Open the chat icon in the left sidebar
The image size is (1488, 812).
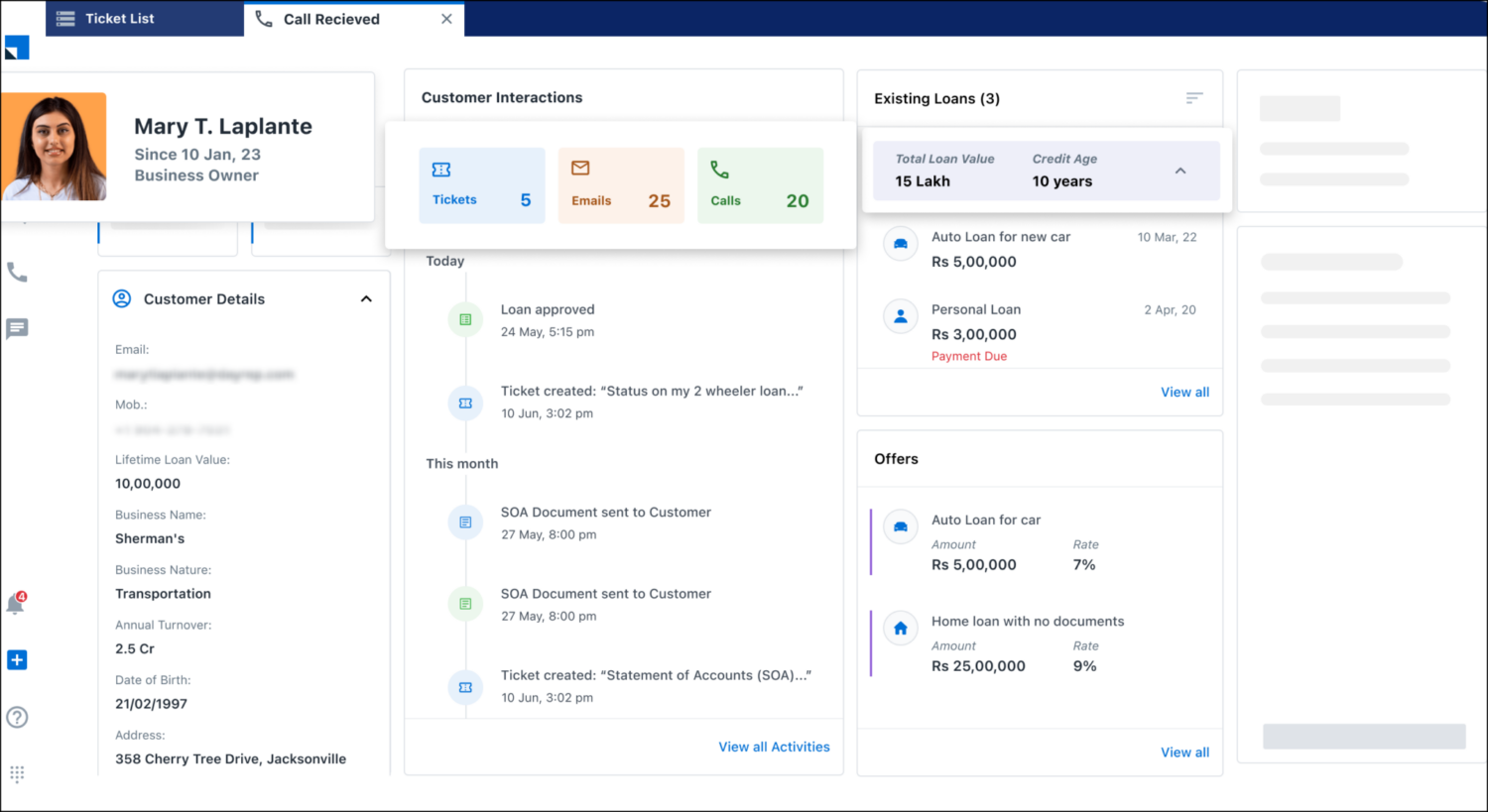click(16, 328)
